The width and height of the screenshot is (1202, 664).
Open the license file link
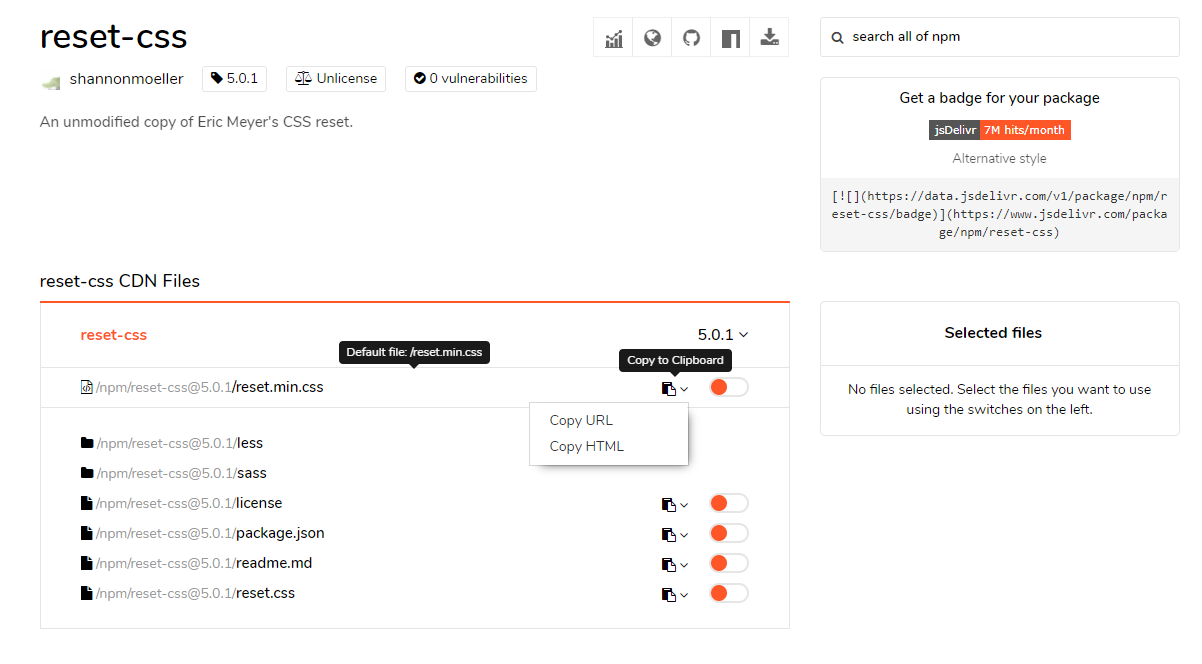(189, 503)
